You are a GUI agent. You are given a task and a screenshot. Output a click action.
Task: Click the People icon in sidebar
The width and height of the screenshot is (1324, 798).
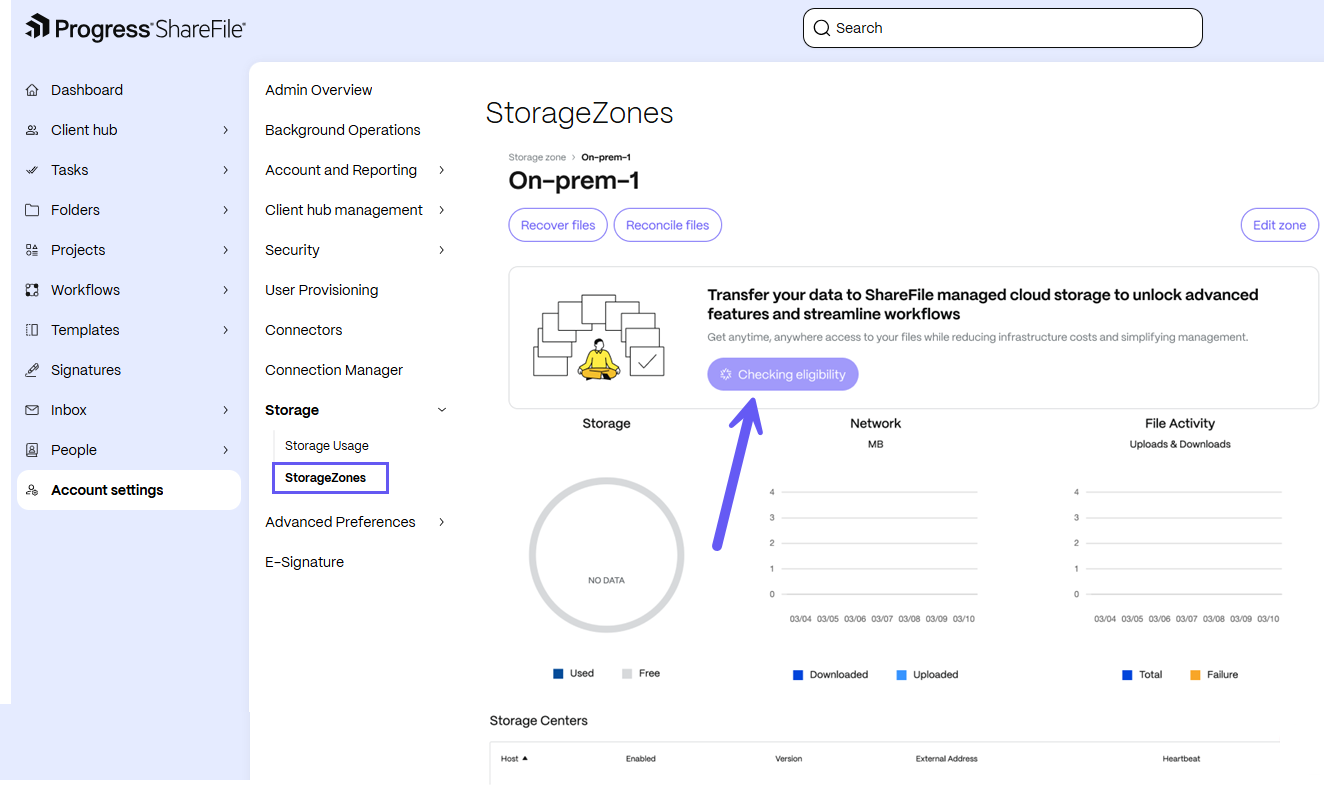(32, 450)
